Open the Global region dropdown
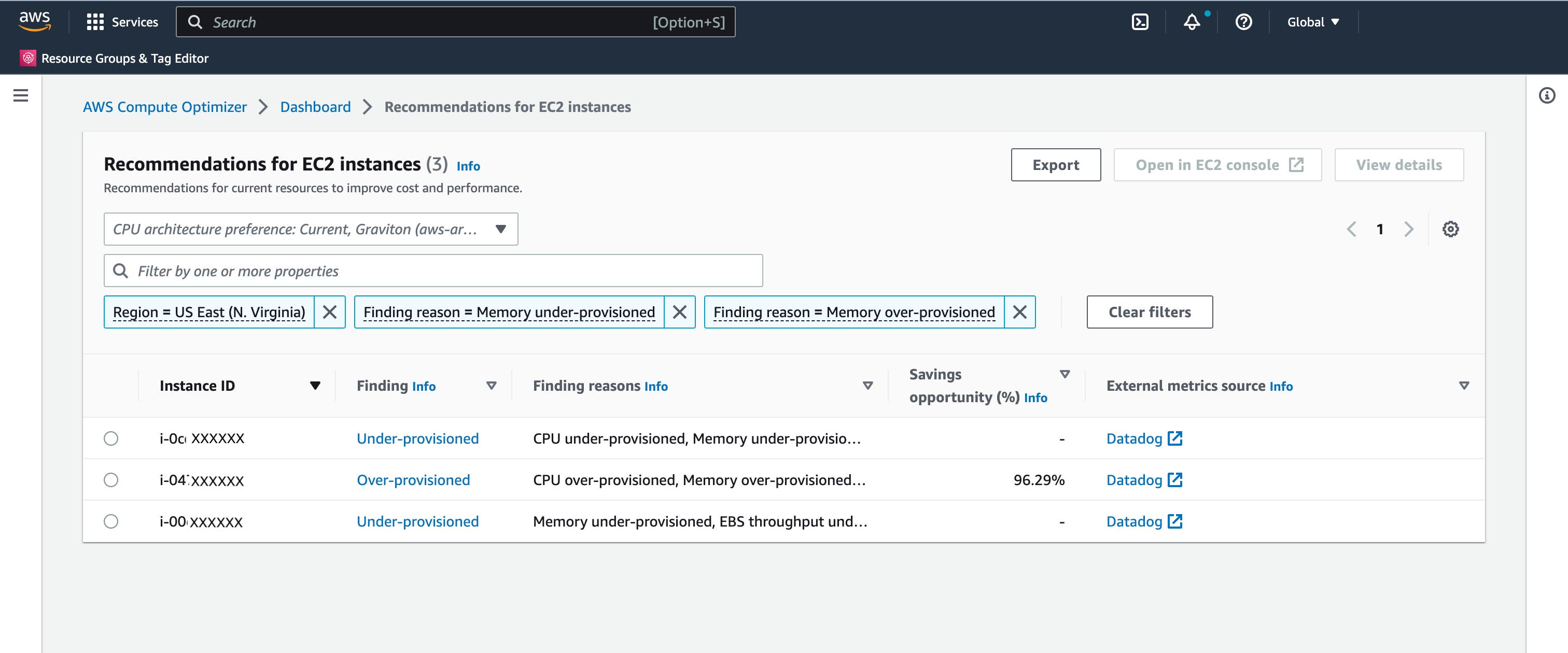The height and width of the screenshot is (653, 1568). pos(1312,21)
